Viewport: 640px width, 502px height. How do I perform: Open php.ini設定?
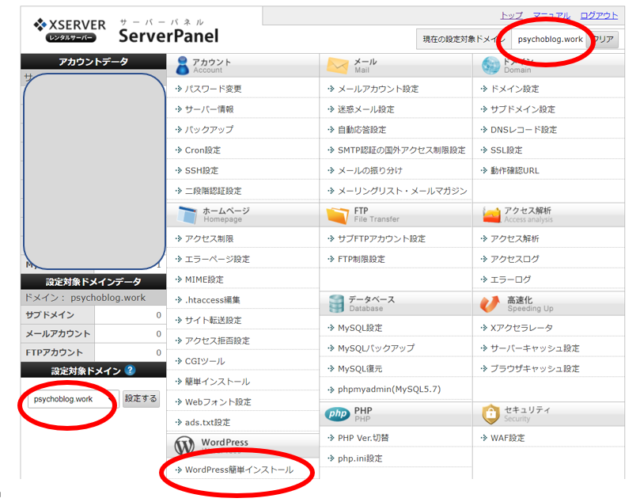(x=360, y=458)
